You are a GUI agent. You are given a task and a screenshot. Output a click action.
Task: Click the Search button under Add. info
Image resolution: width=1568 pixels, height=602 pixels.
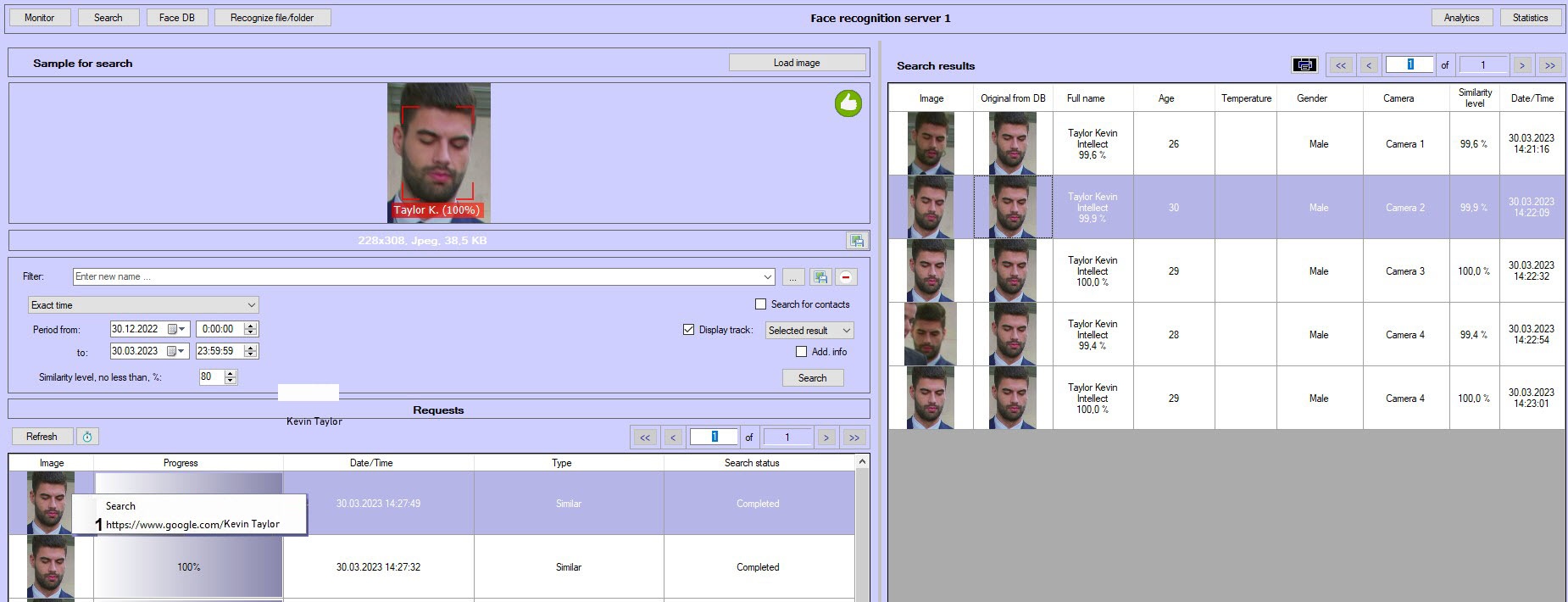[x=812, y=378]
